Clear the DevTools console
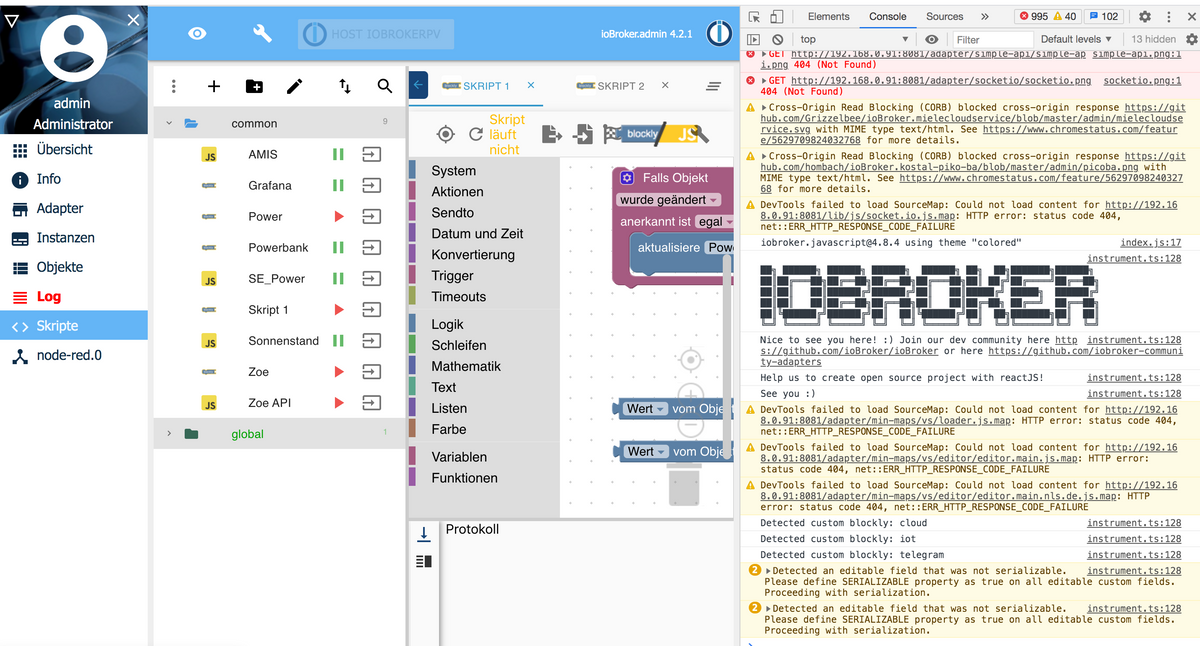 click(x=778, y=39)
